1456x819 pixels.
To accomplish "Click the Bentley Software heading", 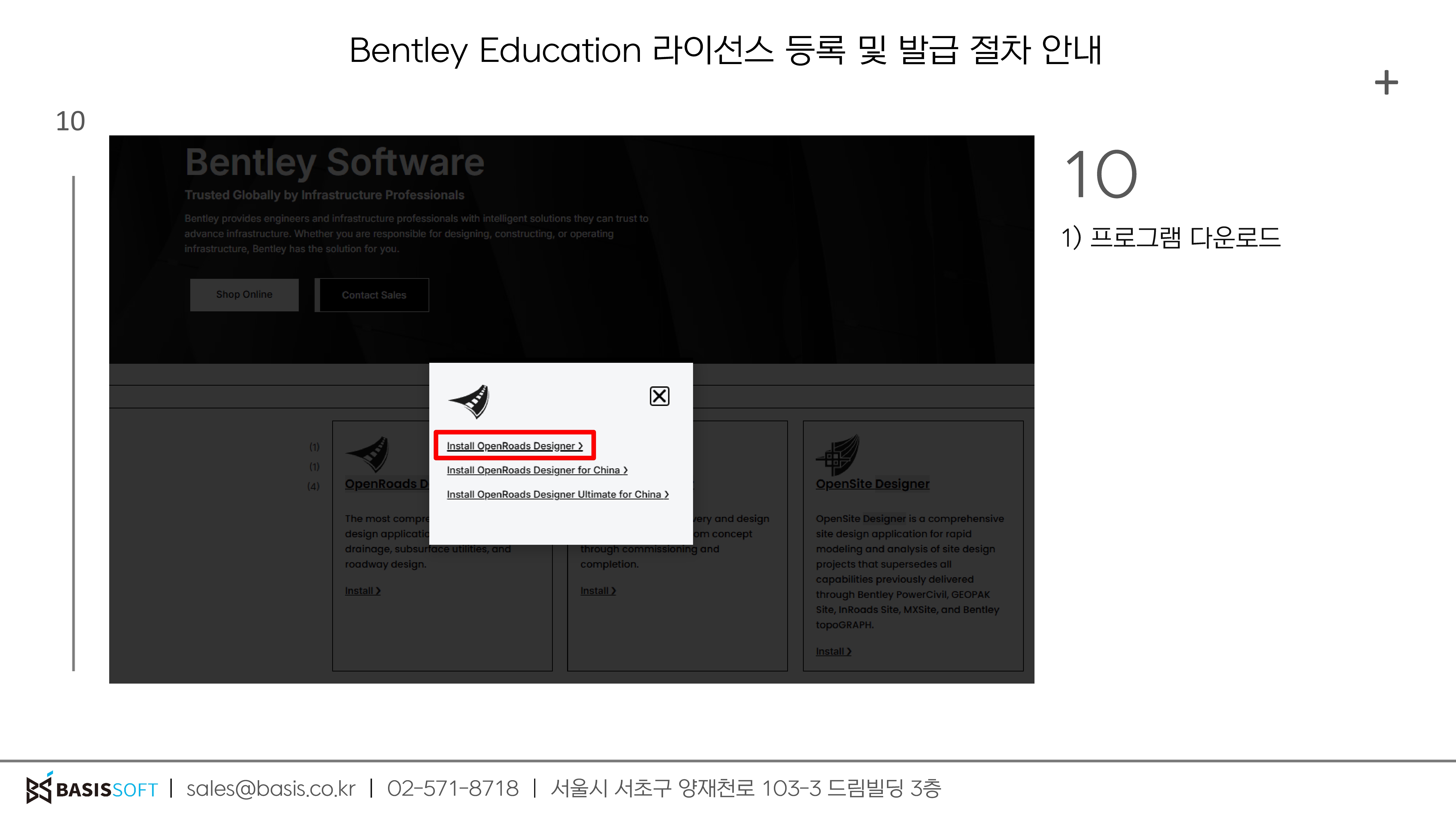I will tap(335, 163).
